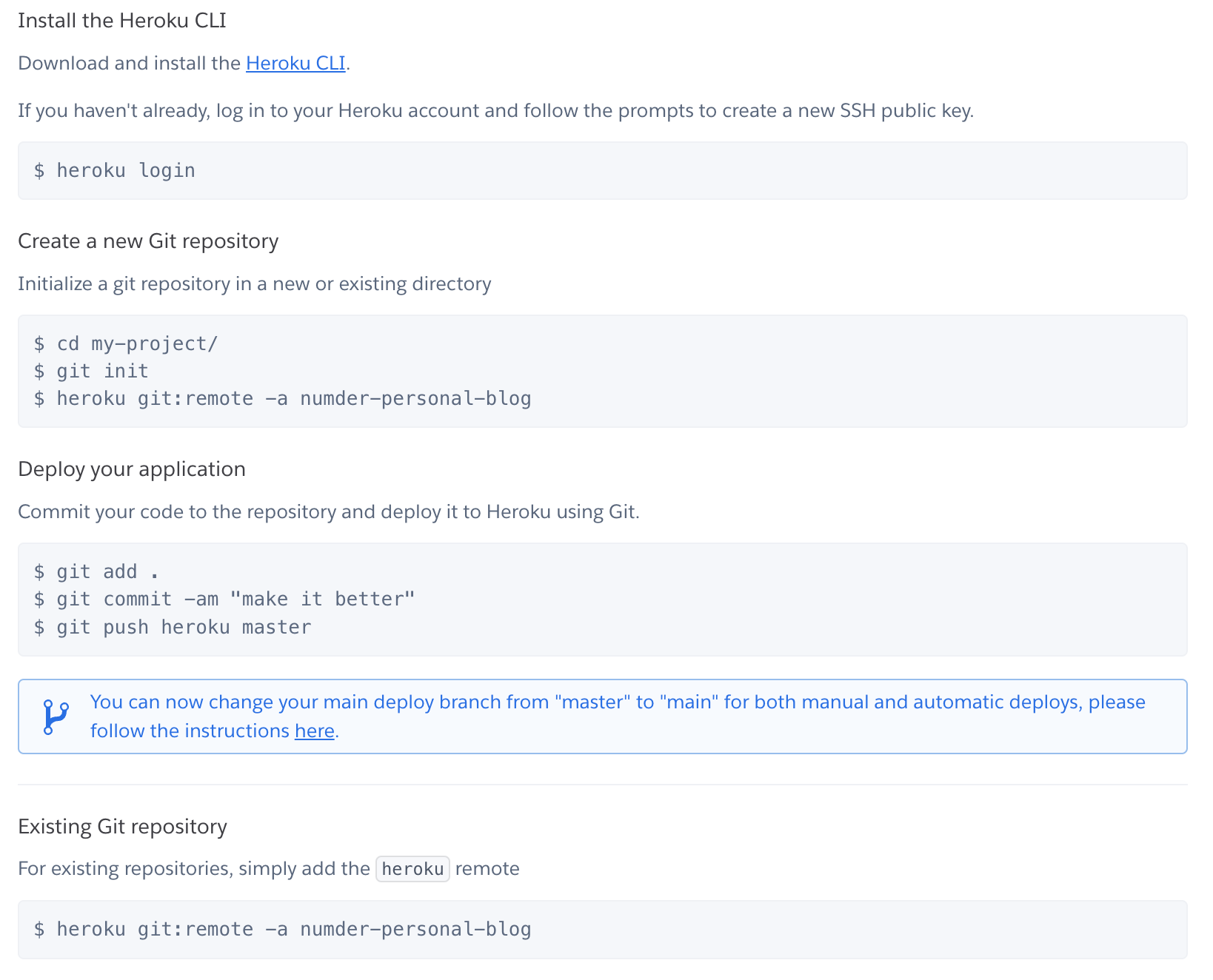Click the "heroku login" command block
This screenshot has width=1213, height=980.
click(115, 171)
